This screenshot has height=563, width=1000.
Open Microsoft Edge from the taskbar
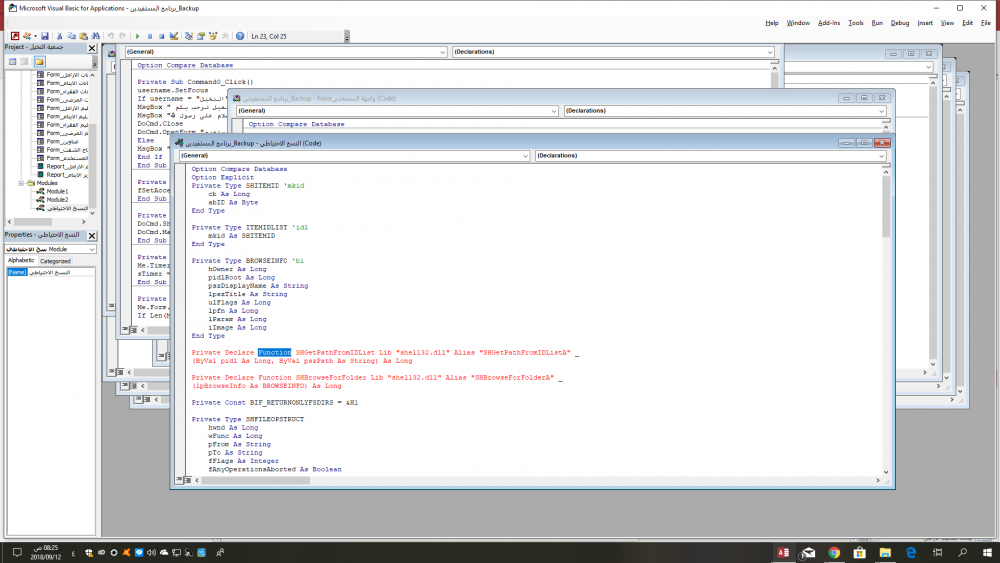[911, 553]
